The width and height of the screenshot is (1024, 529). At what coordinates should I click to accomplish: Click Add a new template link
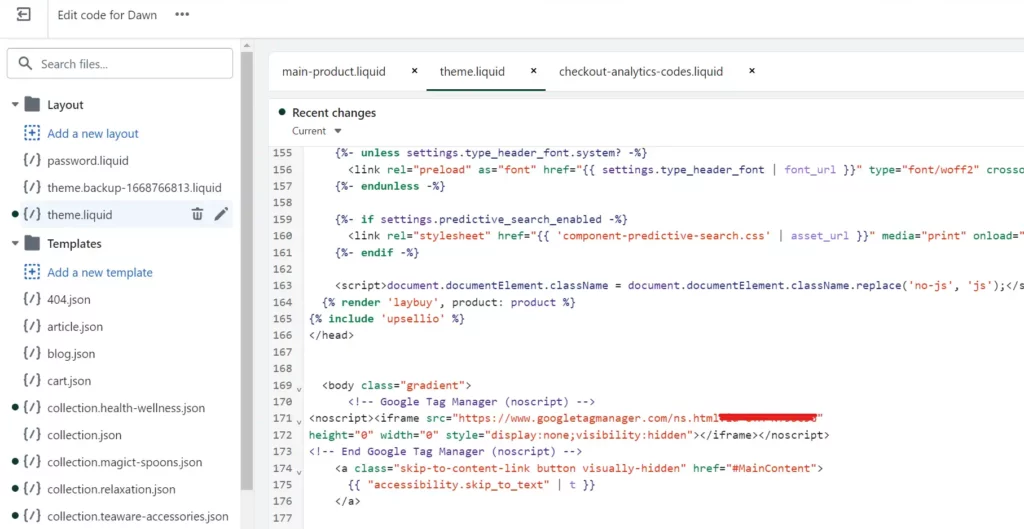coord(100,272)
